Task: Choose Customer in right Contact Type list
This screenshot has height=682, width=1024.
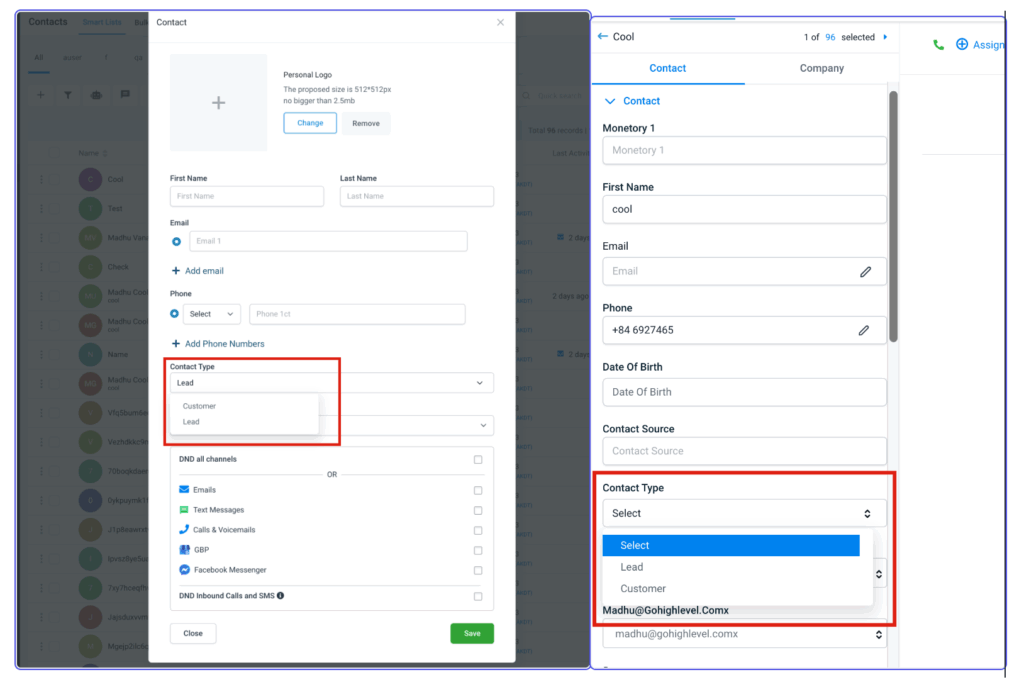Action: point(643,589)
